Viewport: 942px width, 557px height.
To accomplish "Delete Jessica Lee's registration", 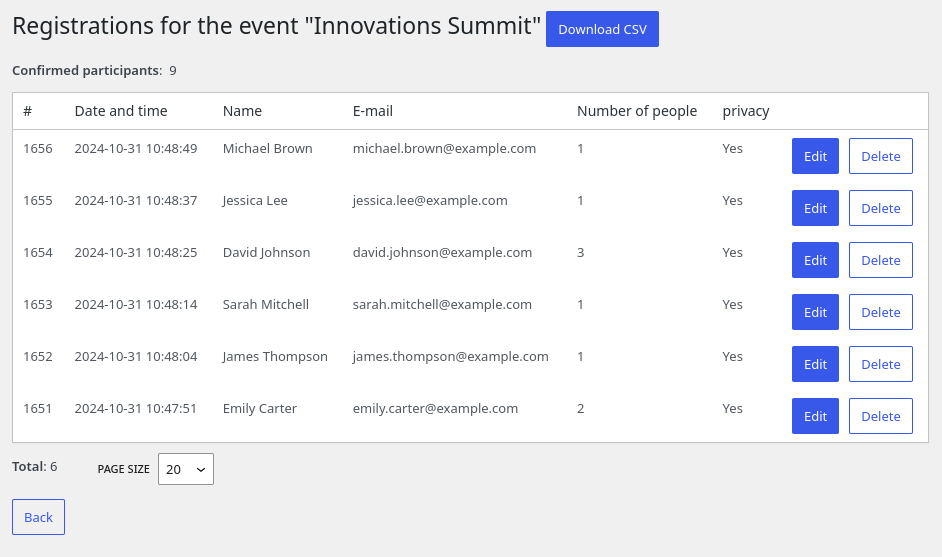I will click(880, 208).
